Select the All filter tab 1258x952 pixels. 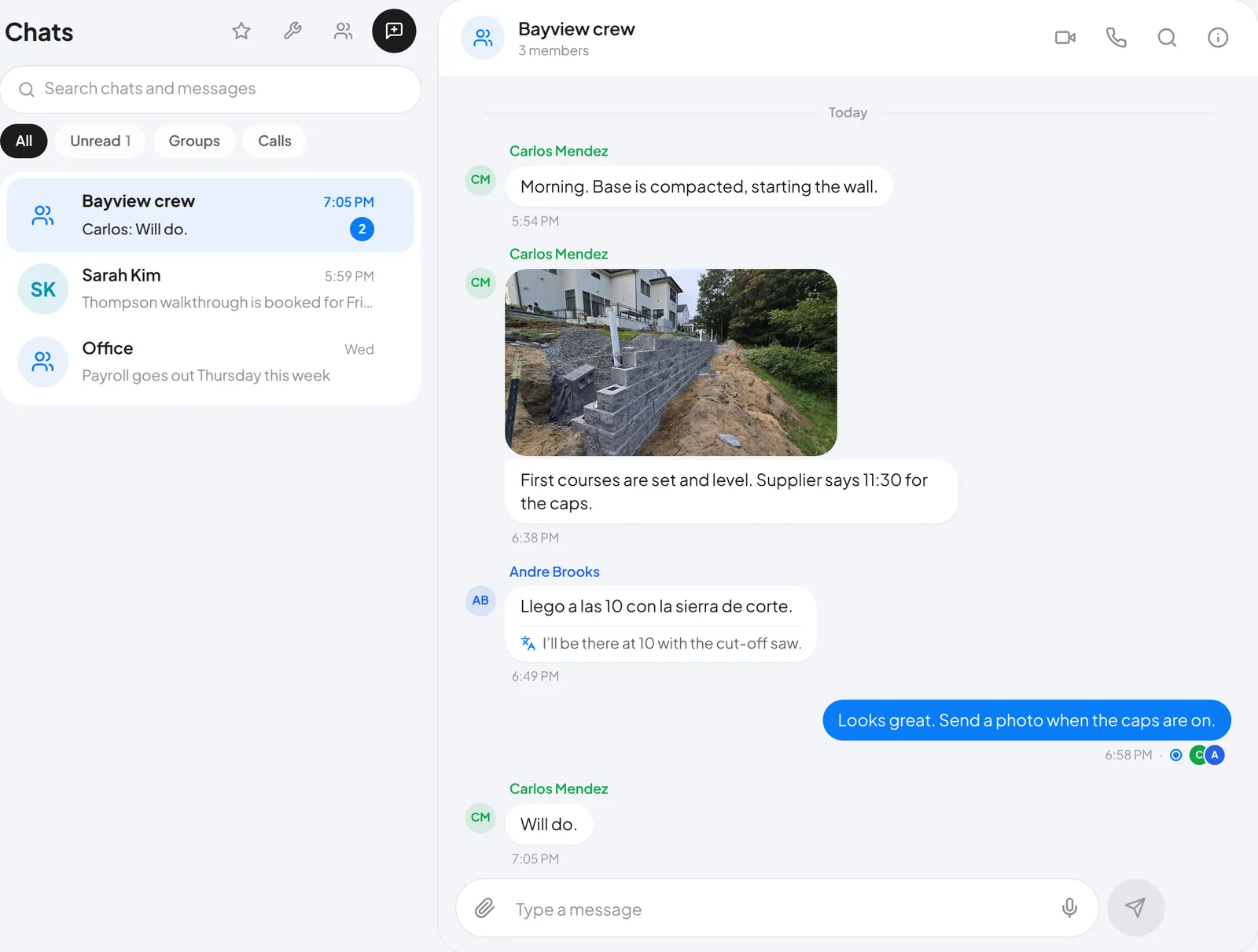[x=24, y=141]
